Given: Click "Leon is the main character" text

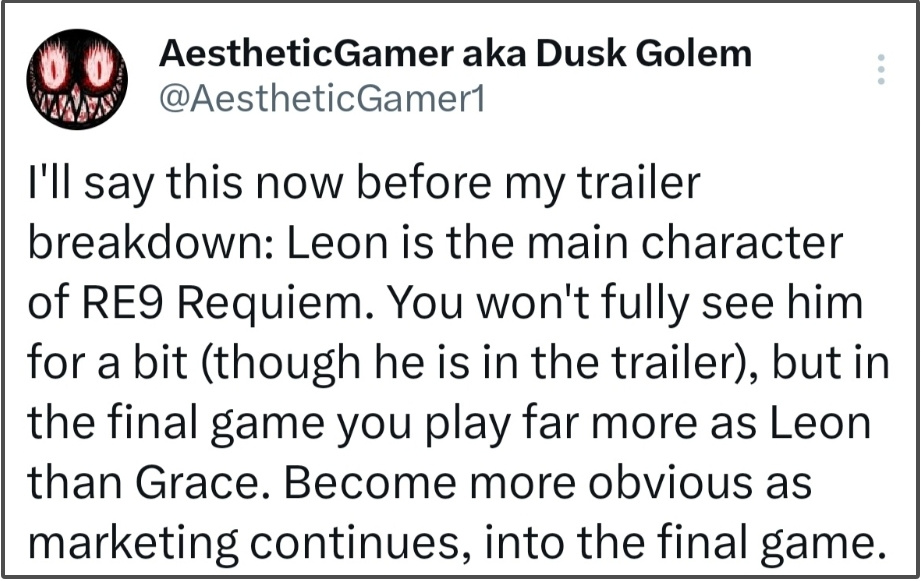Looking at the screenshot, I should [562, 244].
